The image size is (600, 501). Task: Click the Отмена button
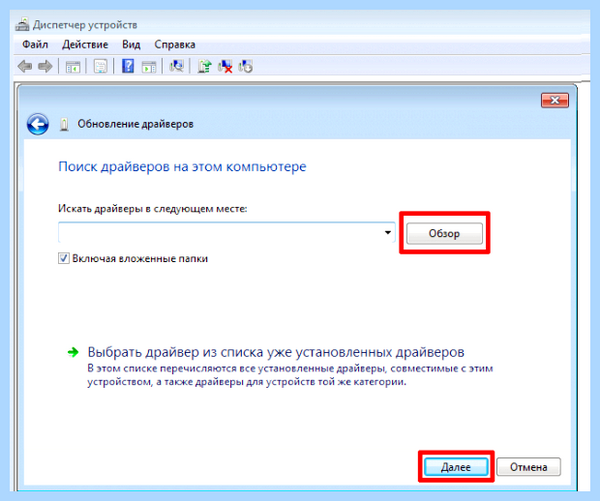click(528, 467)
